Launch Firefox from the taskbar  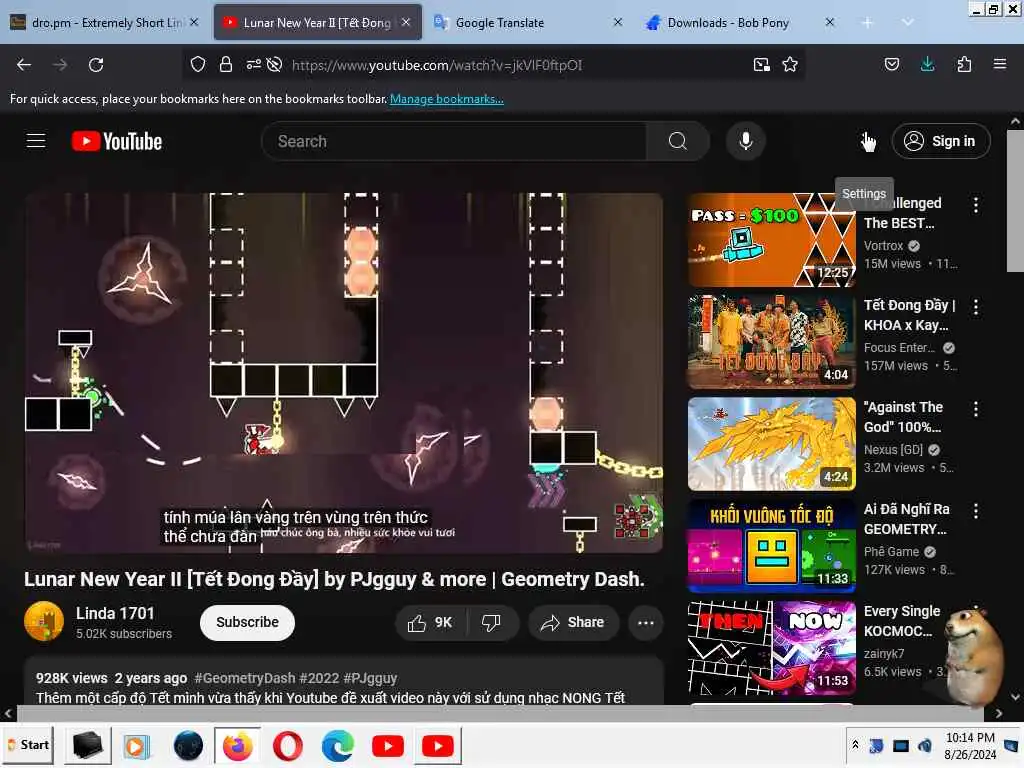(x=238, y=746)
